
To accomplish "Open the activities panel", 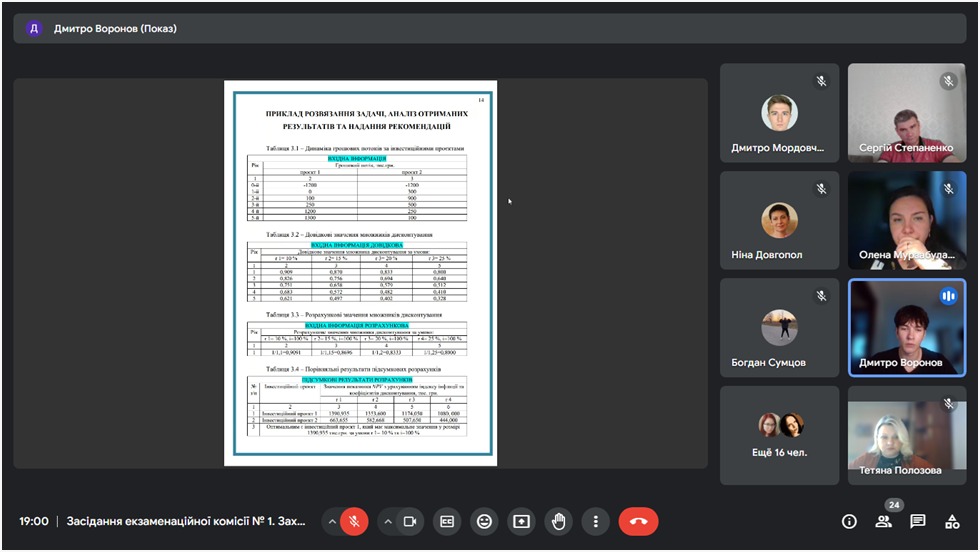I will [x=952, y=521].
